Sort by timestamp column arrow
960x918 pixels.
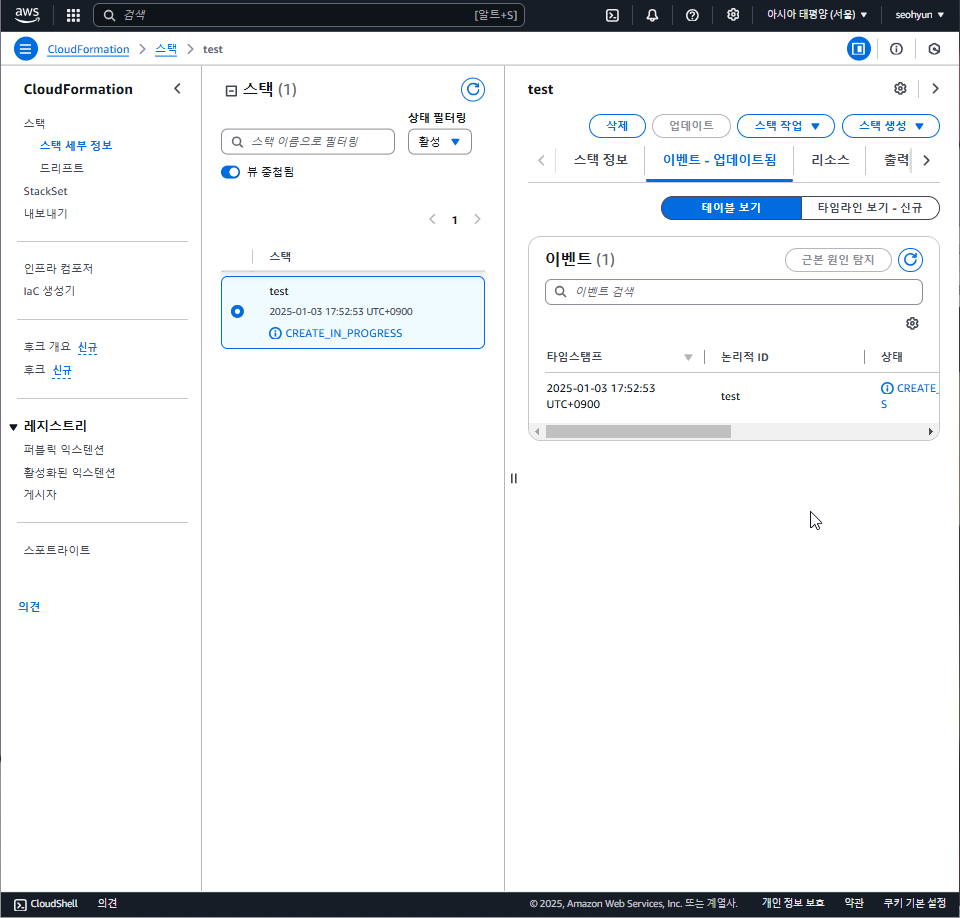tap(688, 357)
